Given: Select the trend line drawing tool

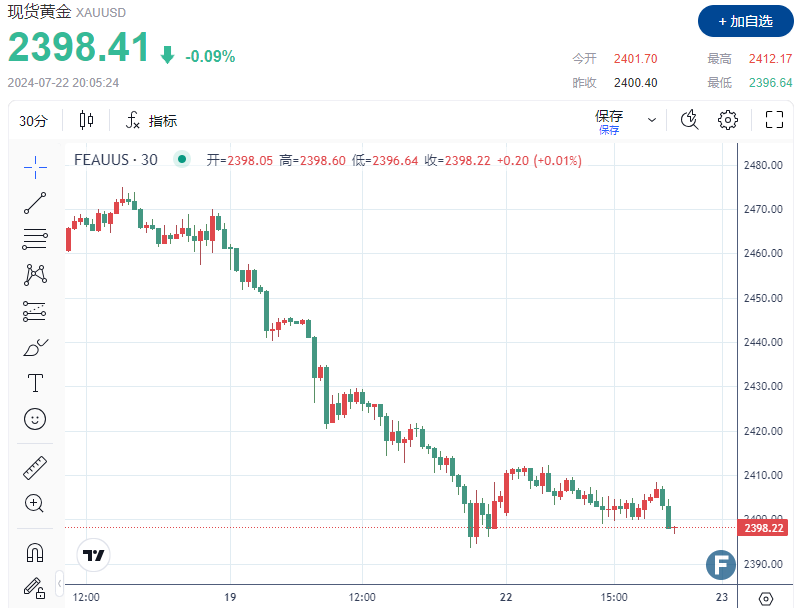Looking at the screenshot, I should [35, 203].
